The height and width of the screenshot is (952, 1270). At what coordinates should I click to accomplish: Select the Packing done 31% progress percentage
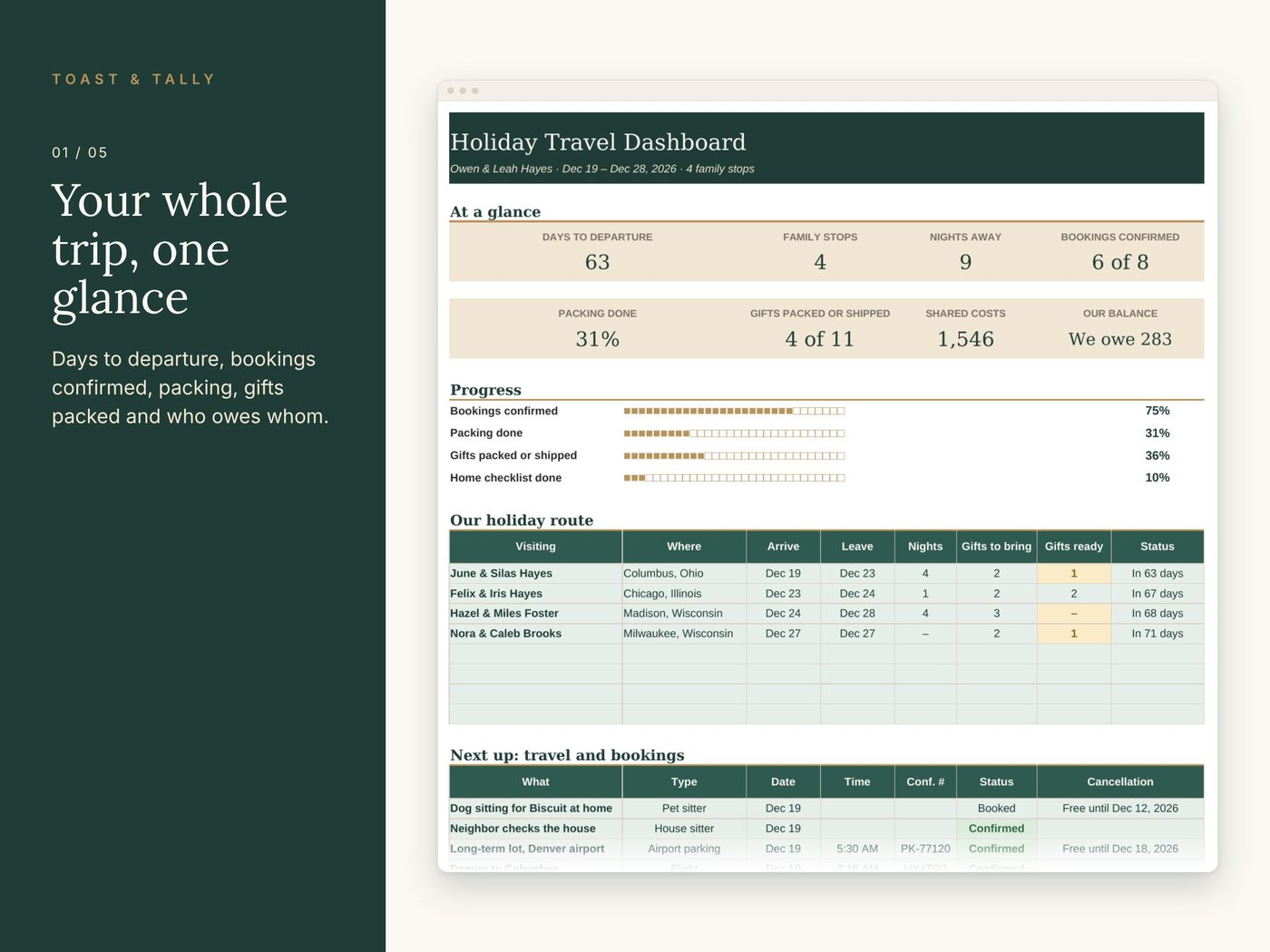point(1157,433)
